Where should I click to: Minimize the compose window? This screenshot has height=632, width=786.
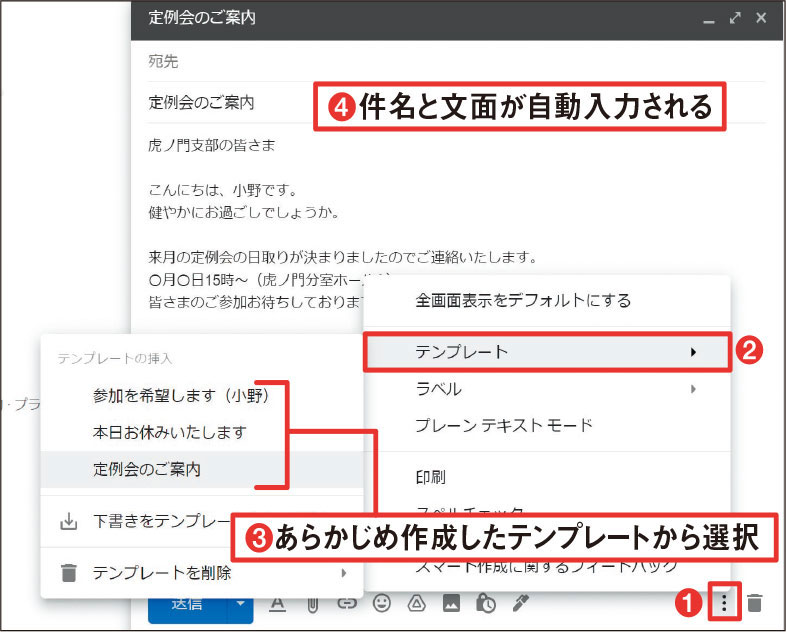pyautogui.click(x=708, y=21)
